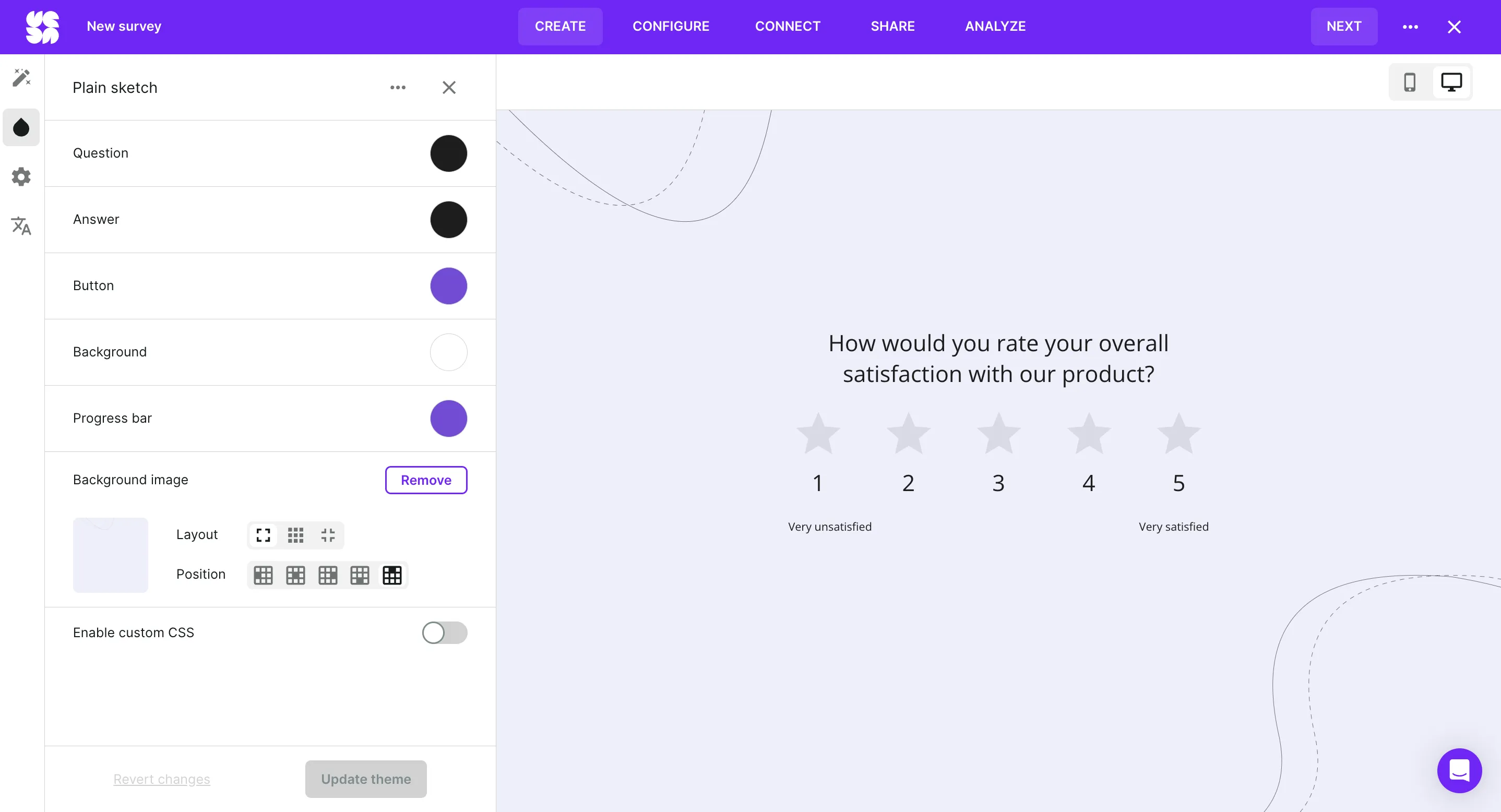Switch to desktop preview mode
Screen dimensions: 1501x812
(x=1451, y=81)
